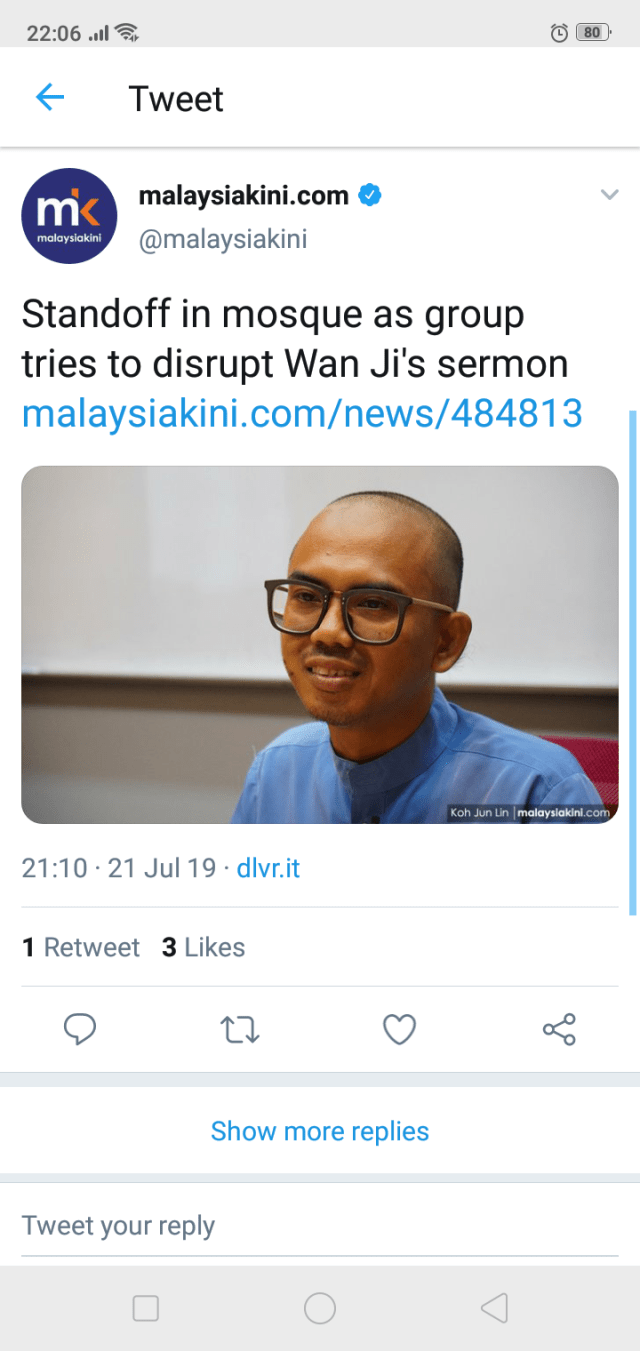Tap Android recent apps square button
Viewport: 640px width, 1351px height.
tap(146, 1308)
